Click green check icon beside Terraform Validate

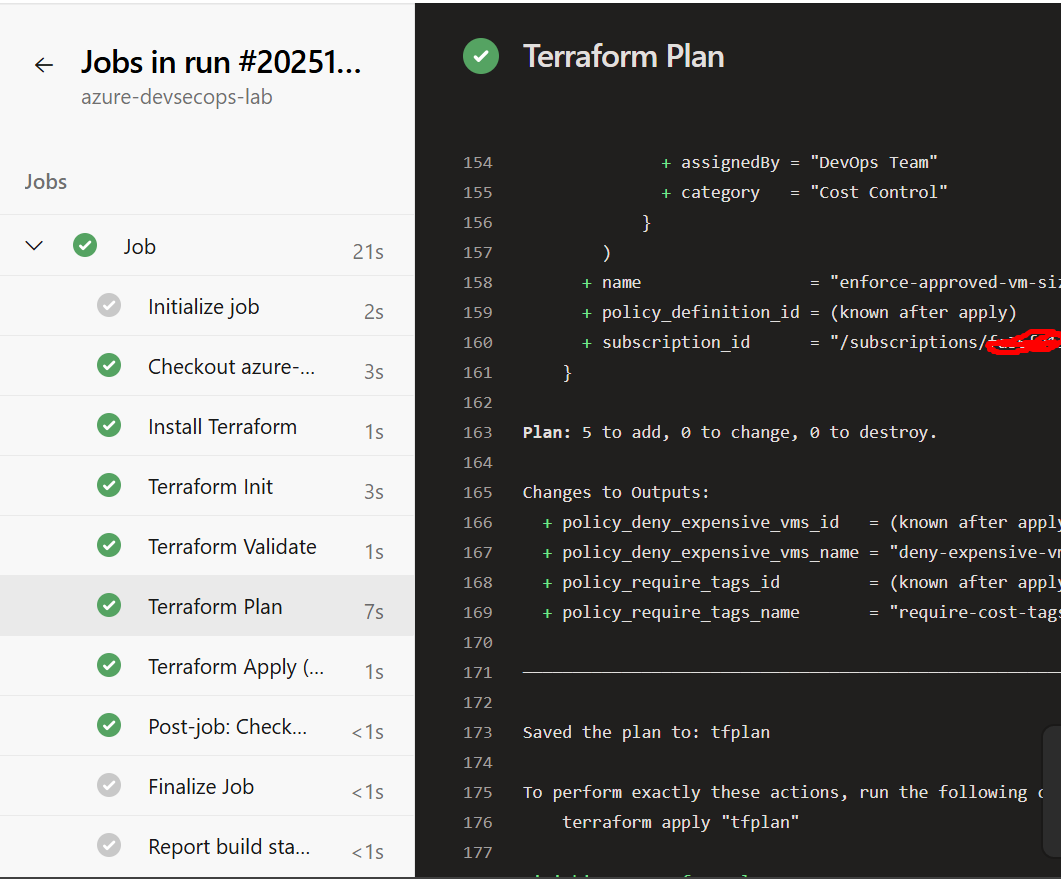click(x=109, y=546)
